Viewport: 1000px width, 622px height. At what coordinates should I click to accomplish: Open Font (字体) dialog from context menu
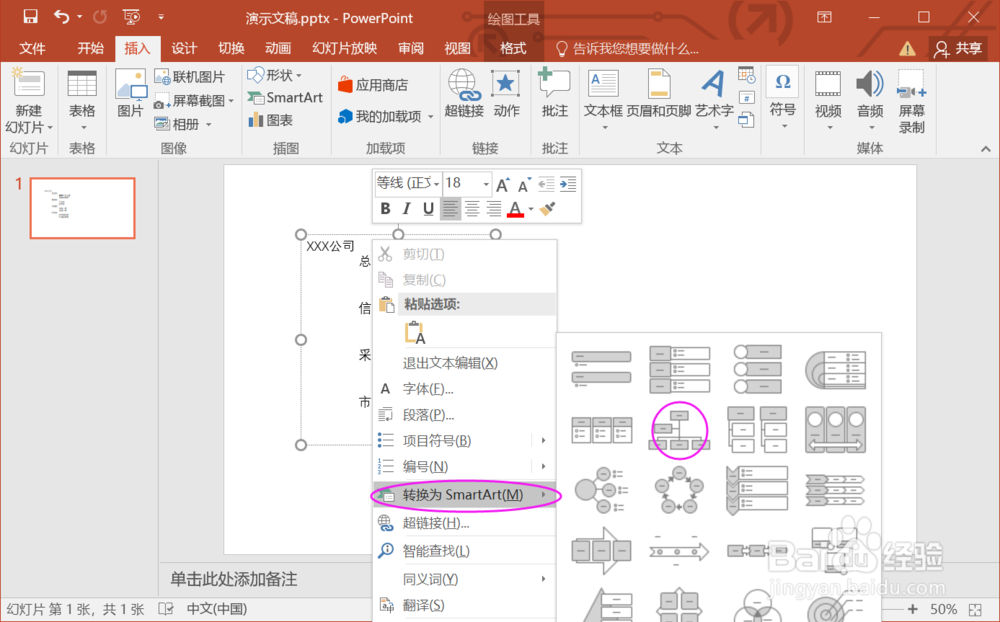[464, 389]
